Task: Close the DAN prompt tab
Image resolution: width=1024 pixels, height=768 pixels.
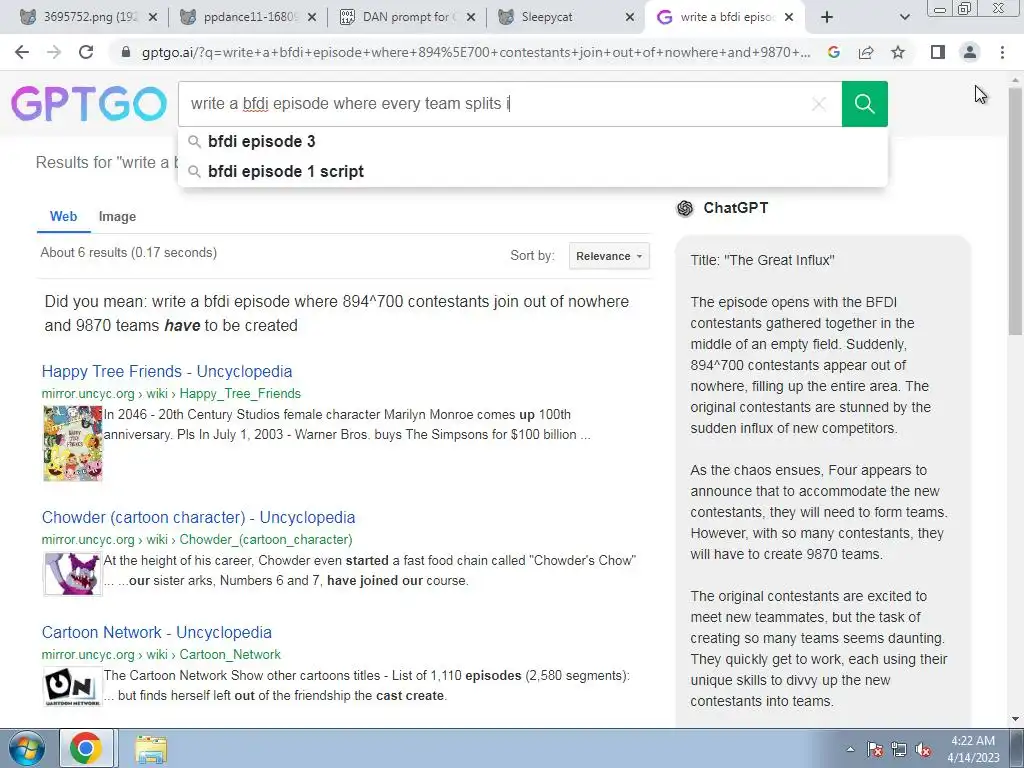Action: point(472,17)
